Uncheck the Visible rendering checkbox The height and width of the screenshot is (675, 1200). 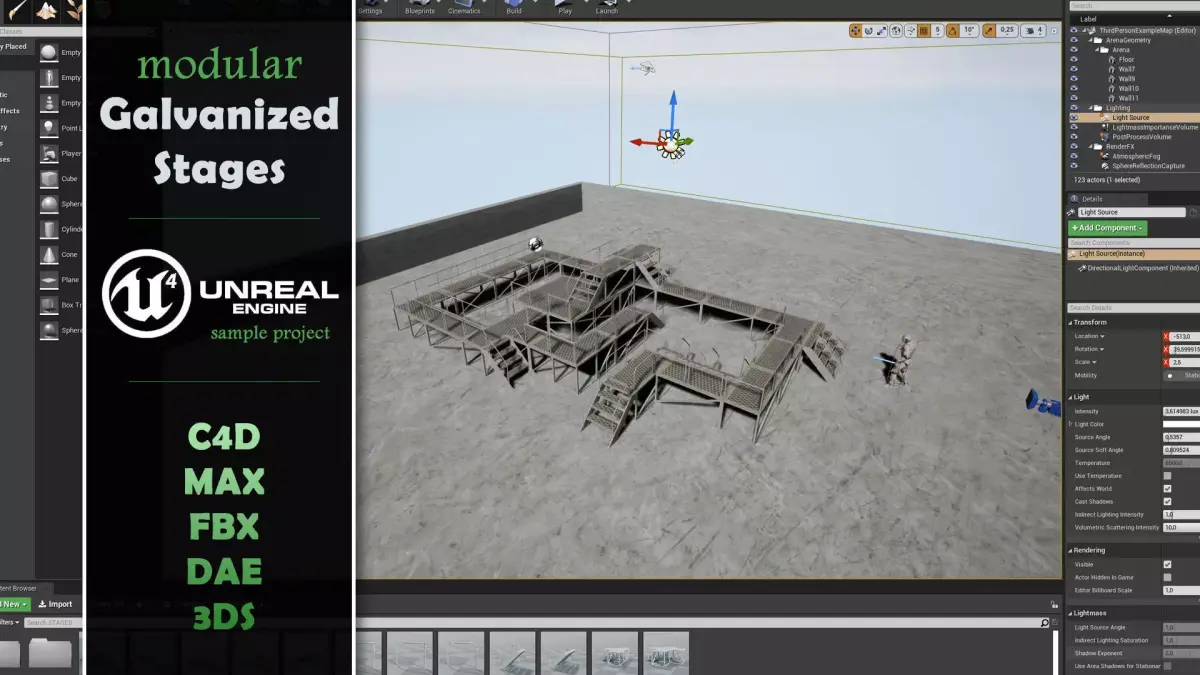[1167, 564]
